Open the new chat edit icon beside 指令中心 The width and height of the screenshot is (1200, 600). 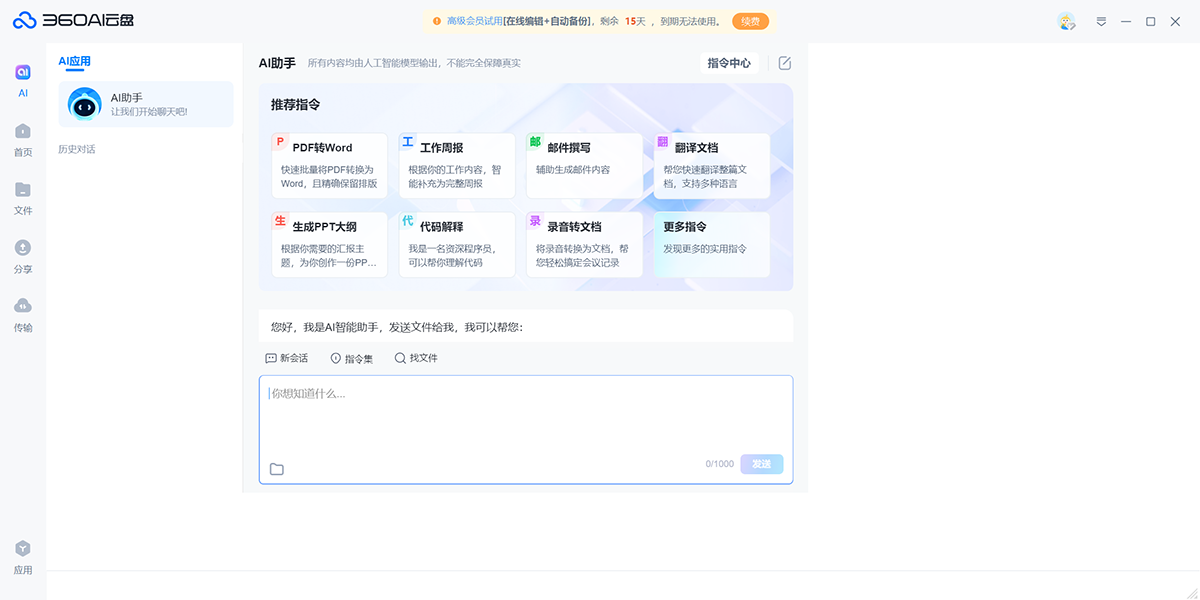[x=784, y=62]
